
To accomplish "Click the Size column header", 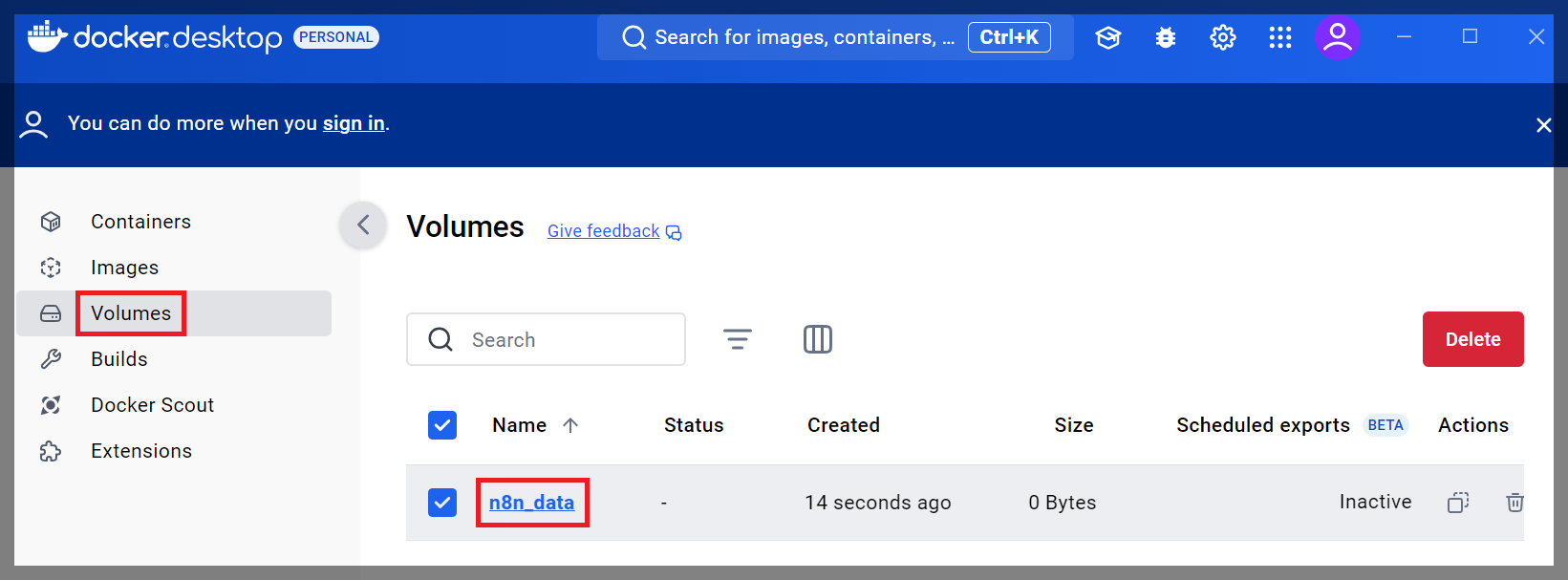I will (x=1074, y=425).
